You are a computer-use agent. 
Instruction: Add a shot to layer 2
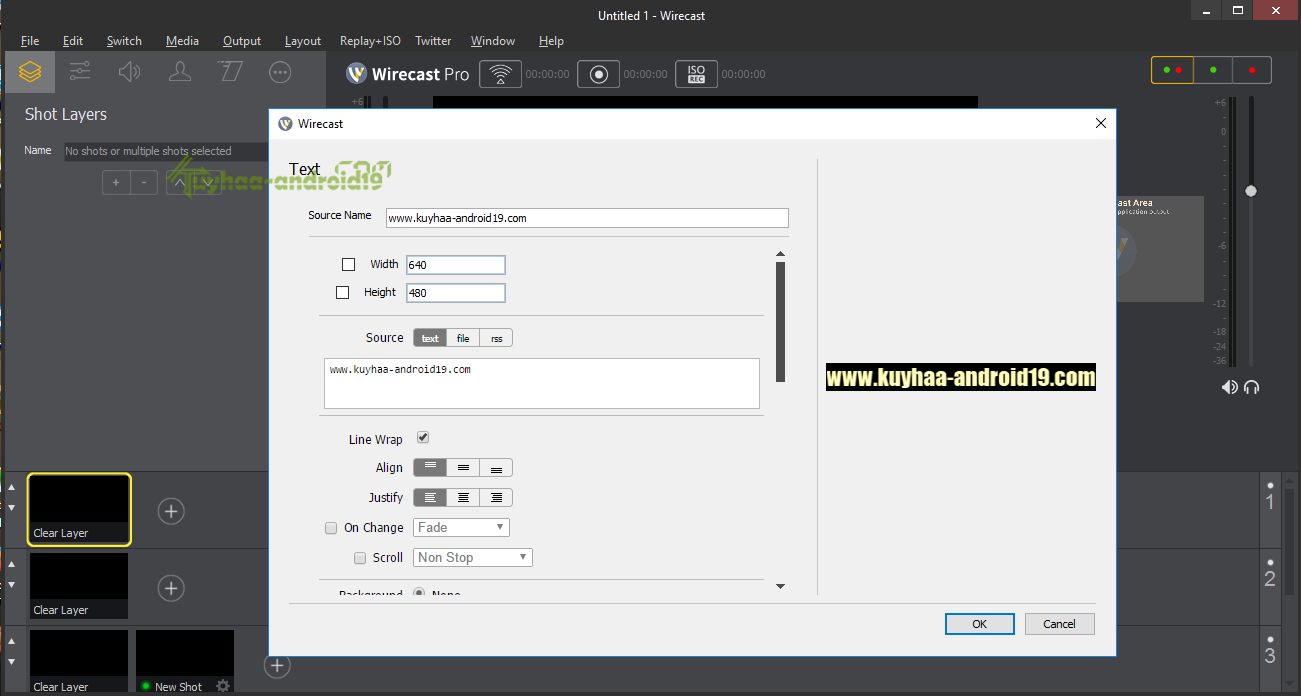pyautogui.click(x=171, y=588)
